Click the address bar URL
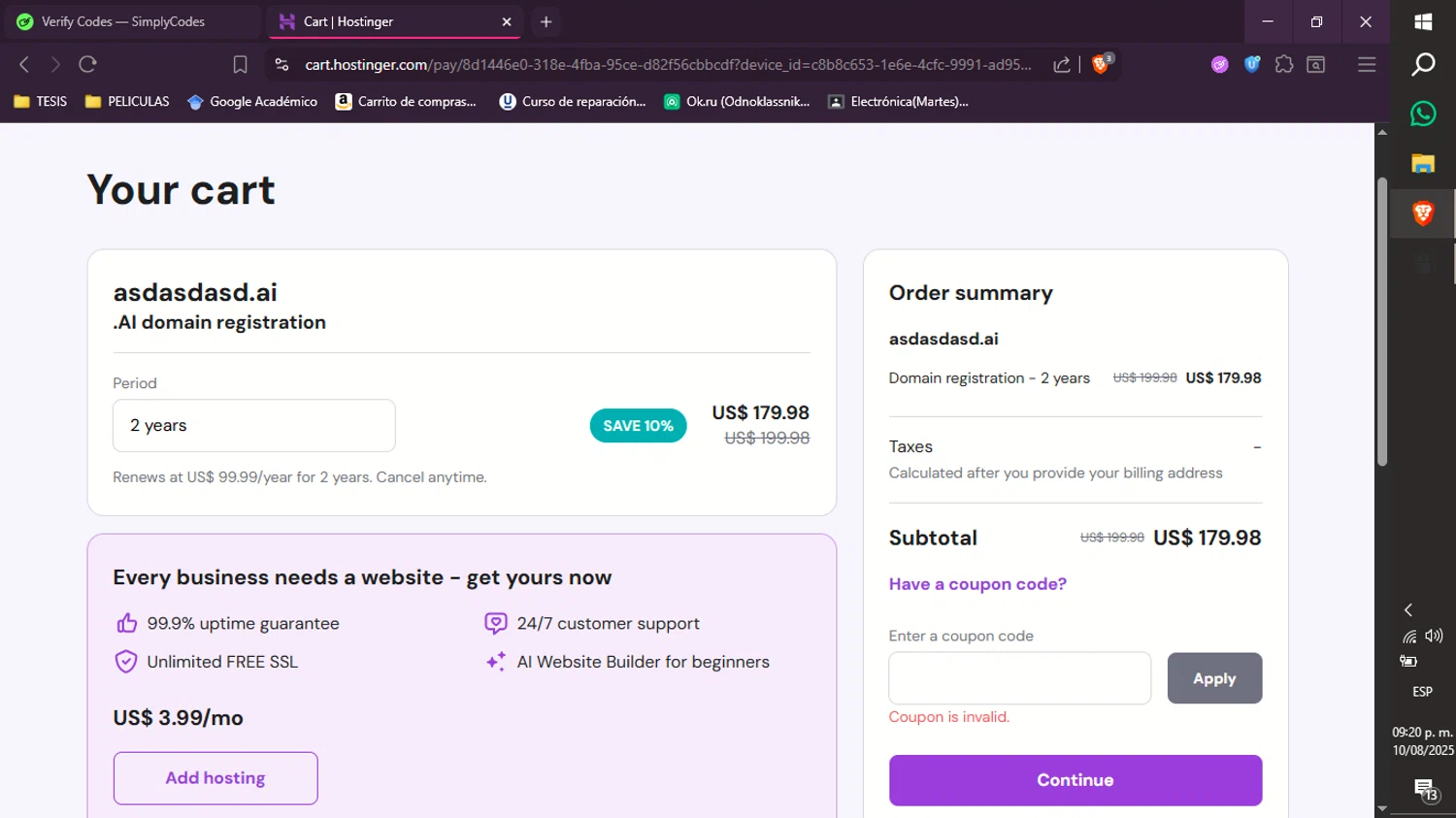This screenshot has height=818, width=1456. pyautogui.click(x=668, y=65)
